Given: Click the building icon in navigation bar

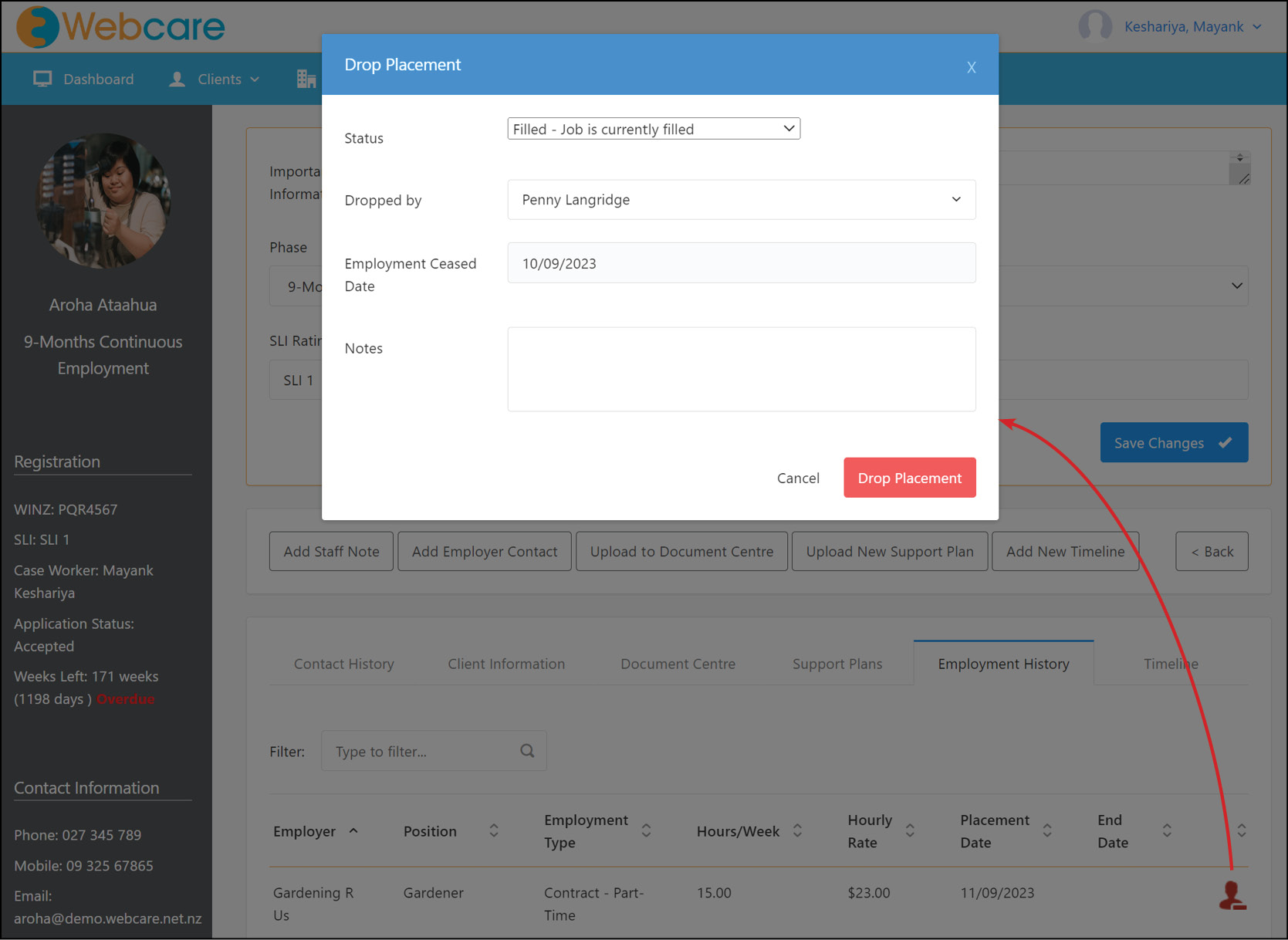Looking at the screenshot, I should 306,79.
